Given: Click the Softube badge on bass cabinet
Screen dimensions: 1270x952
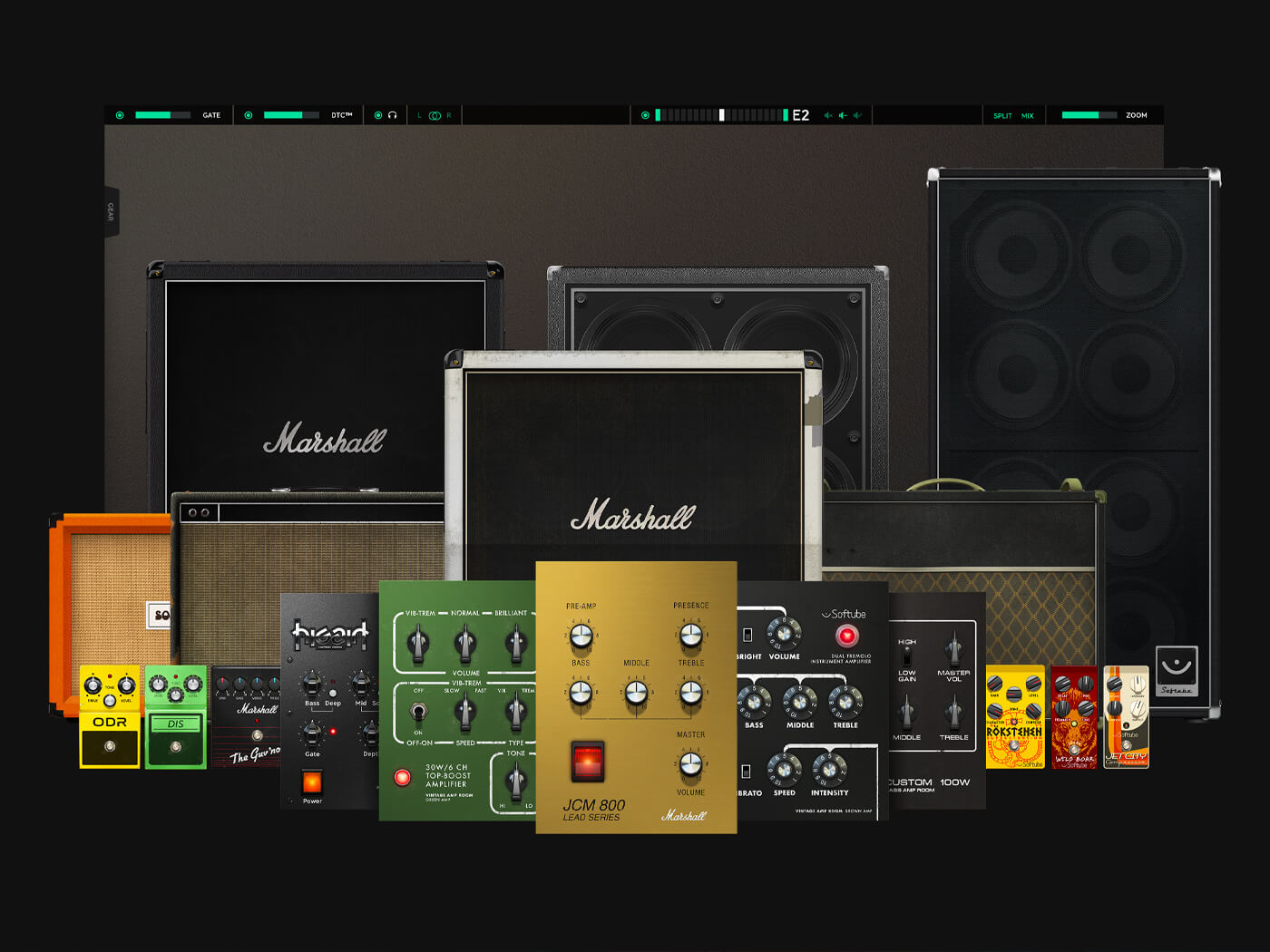Looking at the screenshot, I should click(1177, 671).
